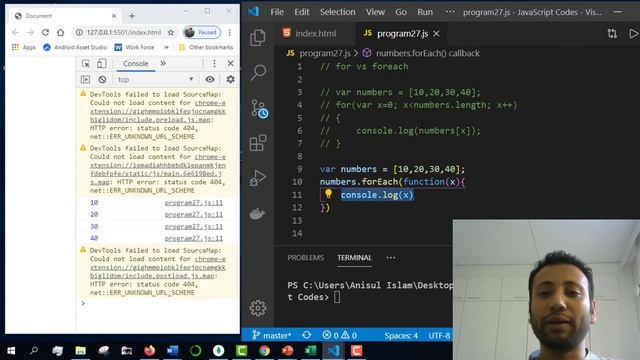Show more panel tabs via the ellipsis
Screen dimensions: 640x360
(391, 258)
